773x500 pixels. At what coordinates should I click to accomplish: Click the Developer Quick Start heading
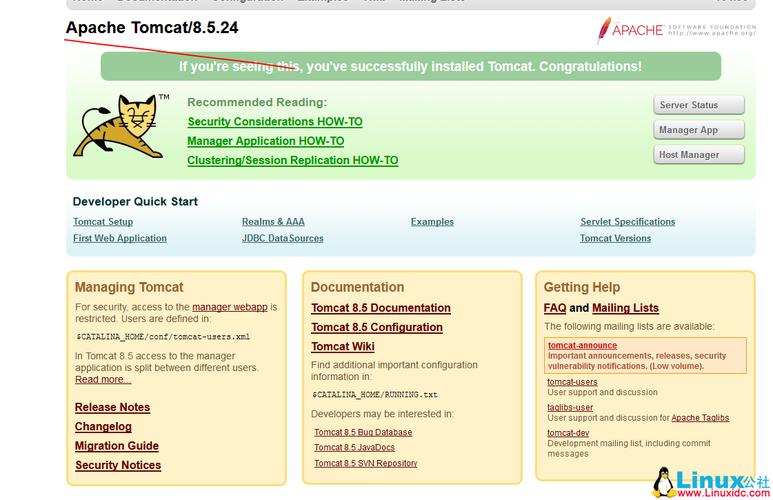(135, 202)
